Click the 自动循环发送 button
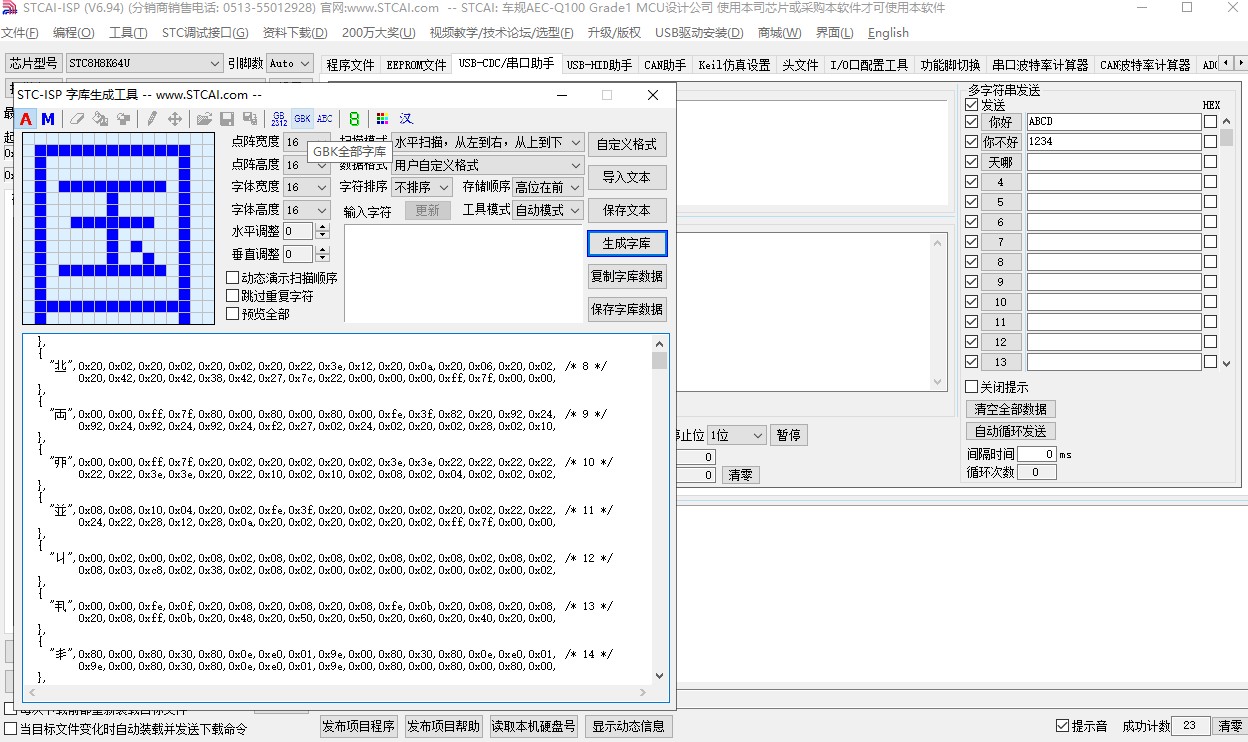 tap(1011, 431)
